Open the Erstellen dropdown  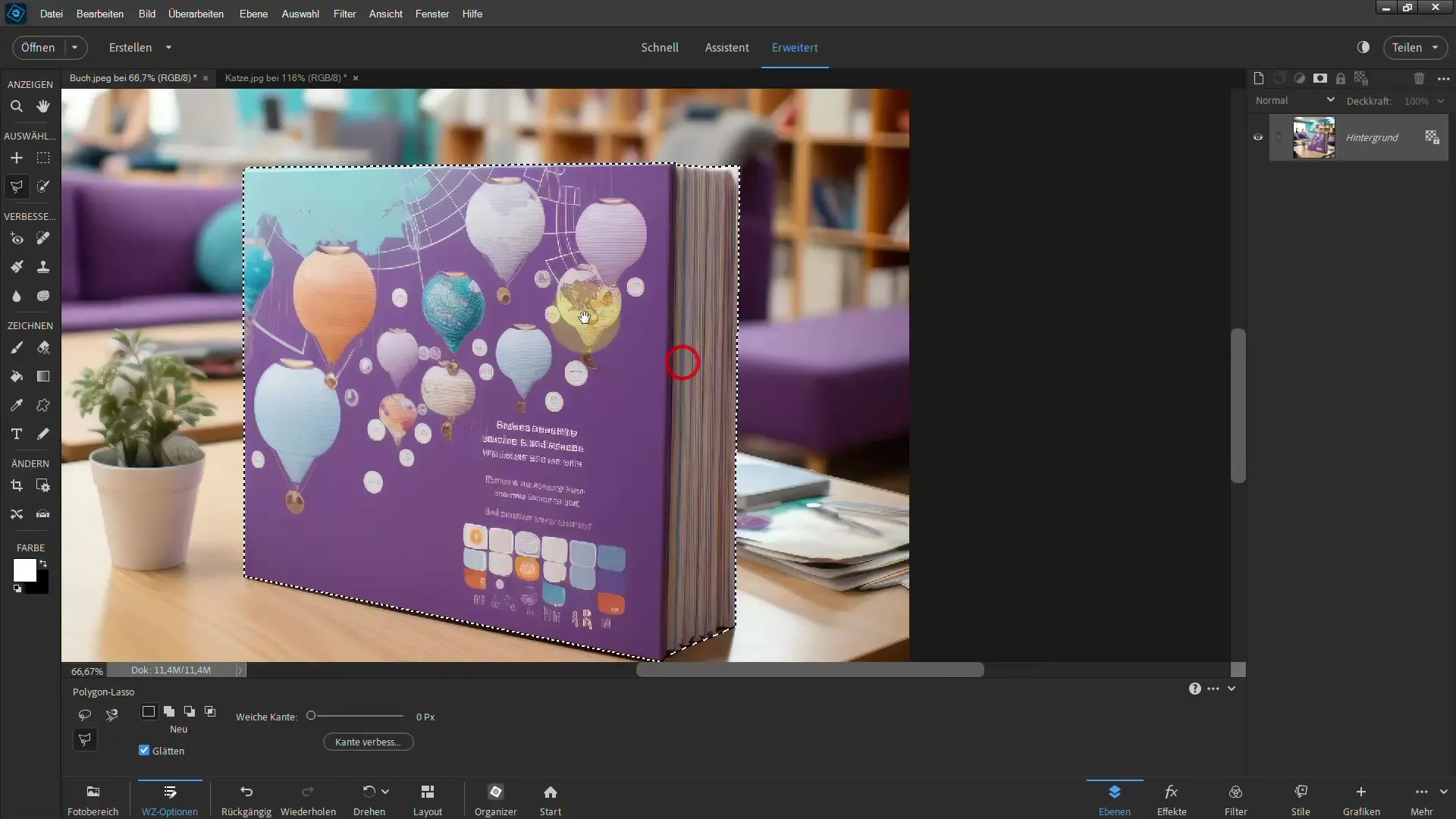pos(140,47)
